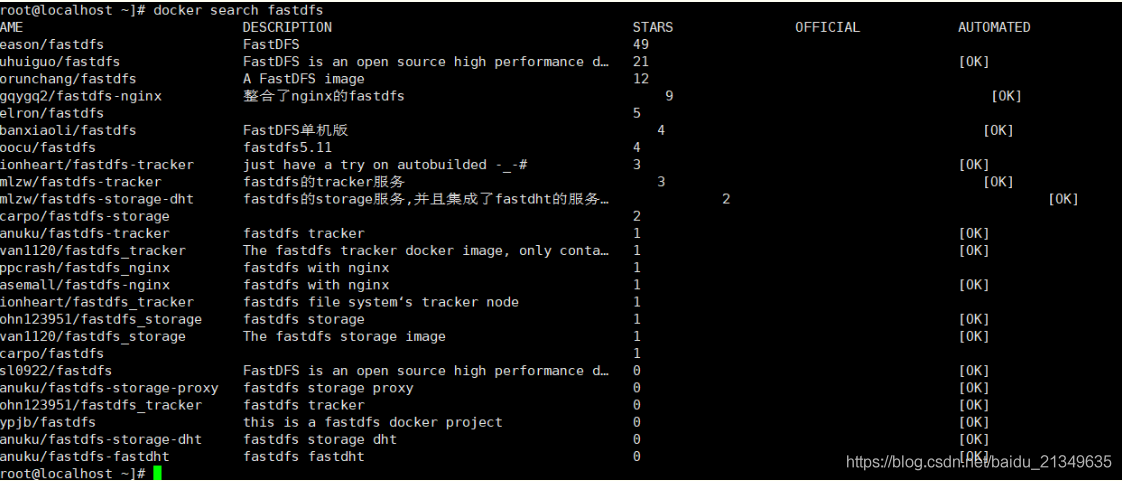
Task: Click the ypjb/fastdfs image name
Action: pos(48,422)
